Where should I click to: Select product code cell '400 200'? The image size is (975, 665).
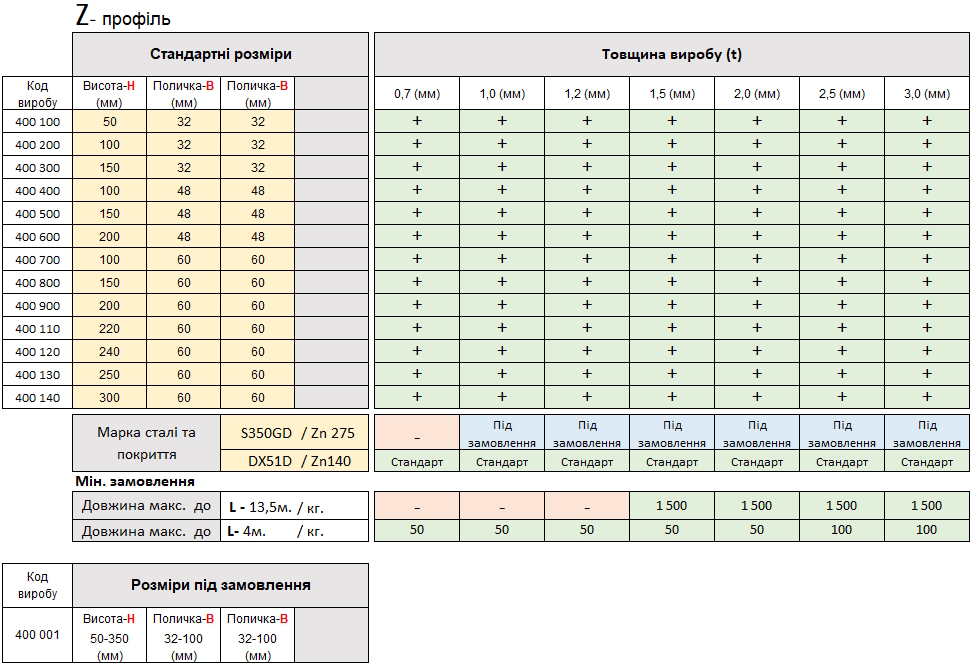click(37, 145)
